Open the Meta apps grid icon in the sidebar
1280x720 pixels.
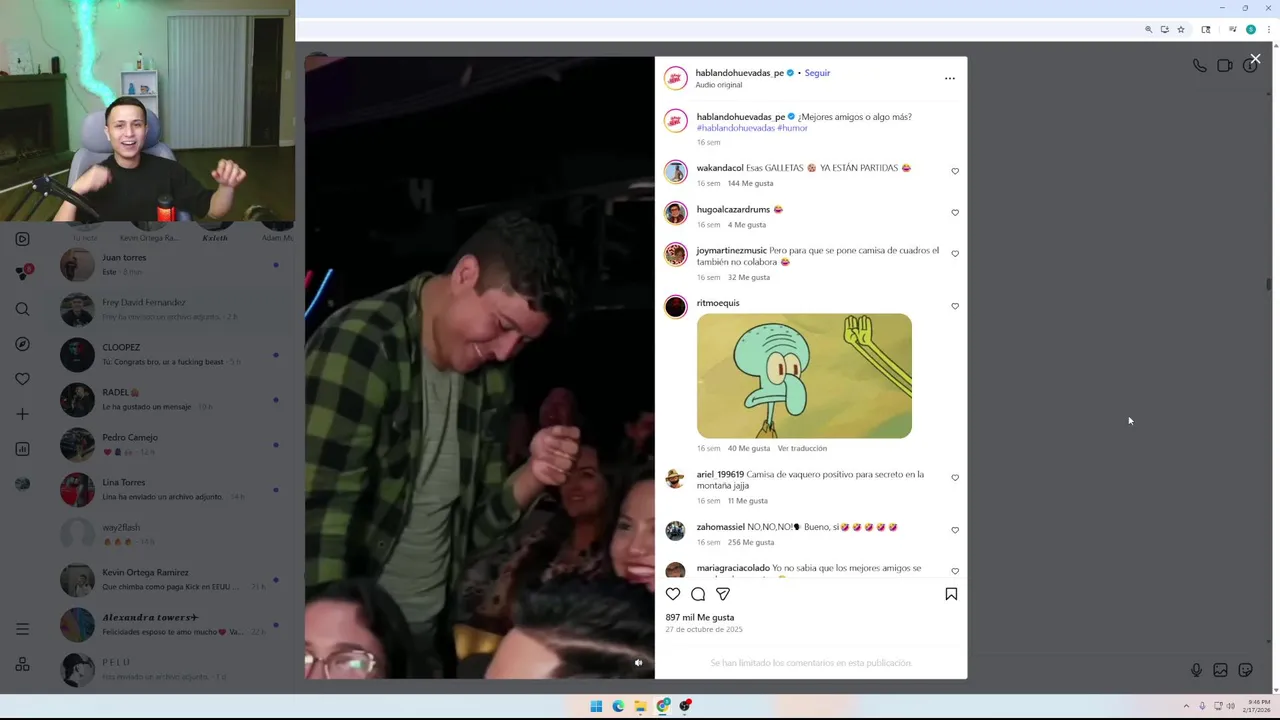coord(22,664)
